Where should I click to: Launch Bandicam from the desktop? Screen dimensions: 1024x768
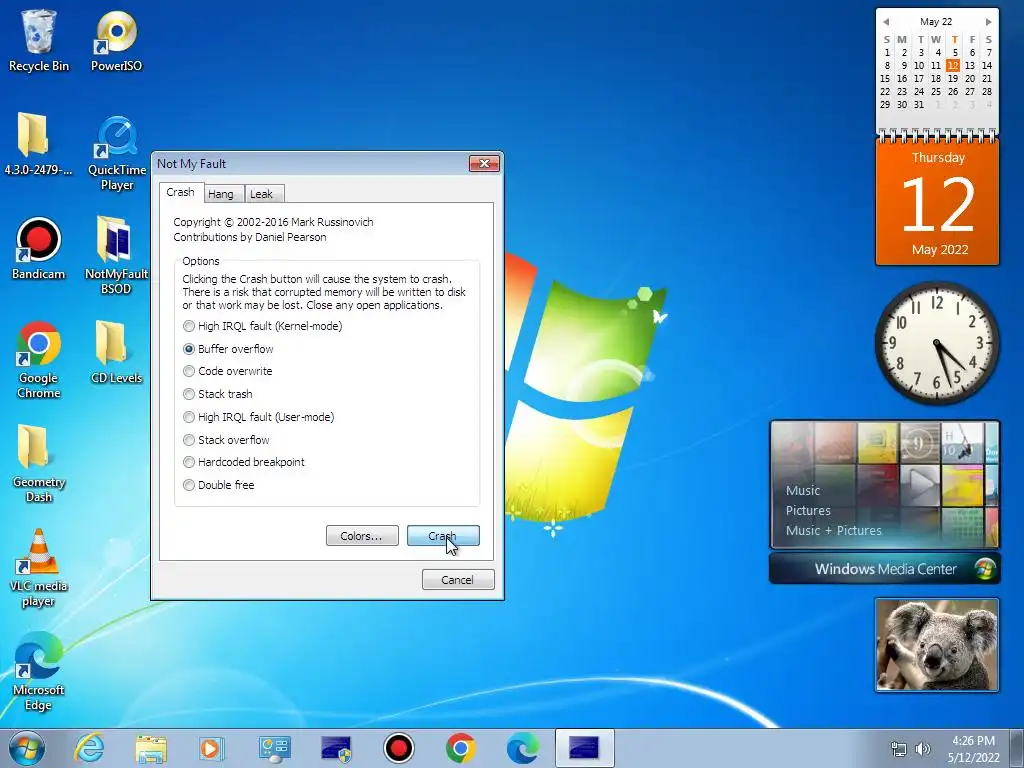coord(39,248)
